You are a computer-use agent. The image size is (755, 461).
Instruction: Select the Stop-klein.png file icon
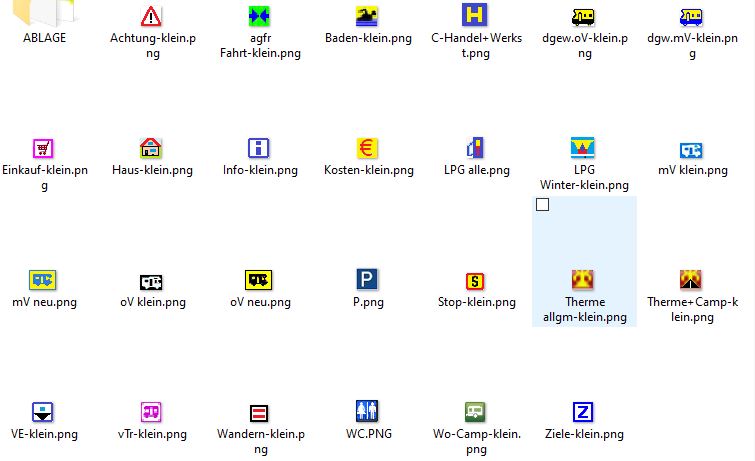point(476,280)
